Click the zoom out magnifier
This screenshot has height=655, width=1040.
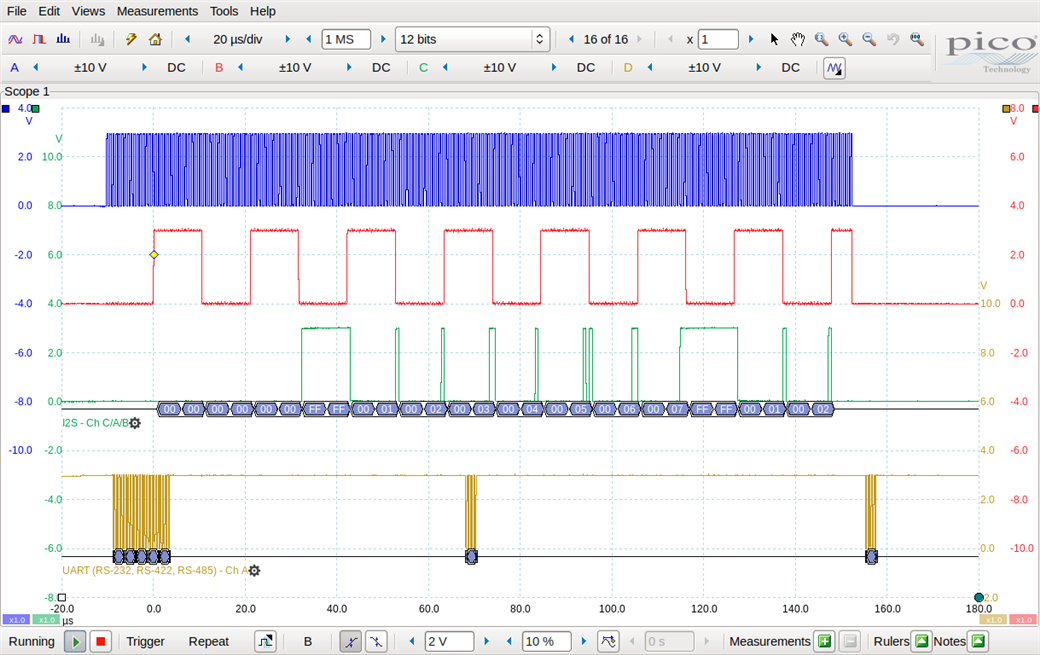(x=869, y=39)
